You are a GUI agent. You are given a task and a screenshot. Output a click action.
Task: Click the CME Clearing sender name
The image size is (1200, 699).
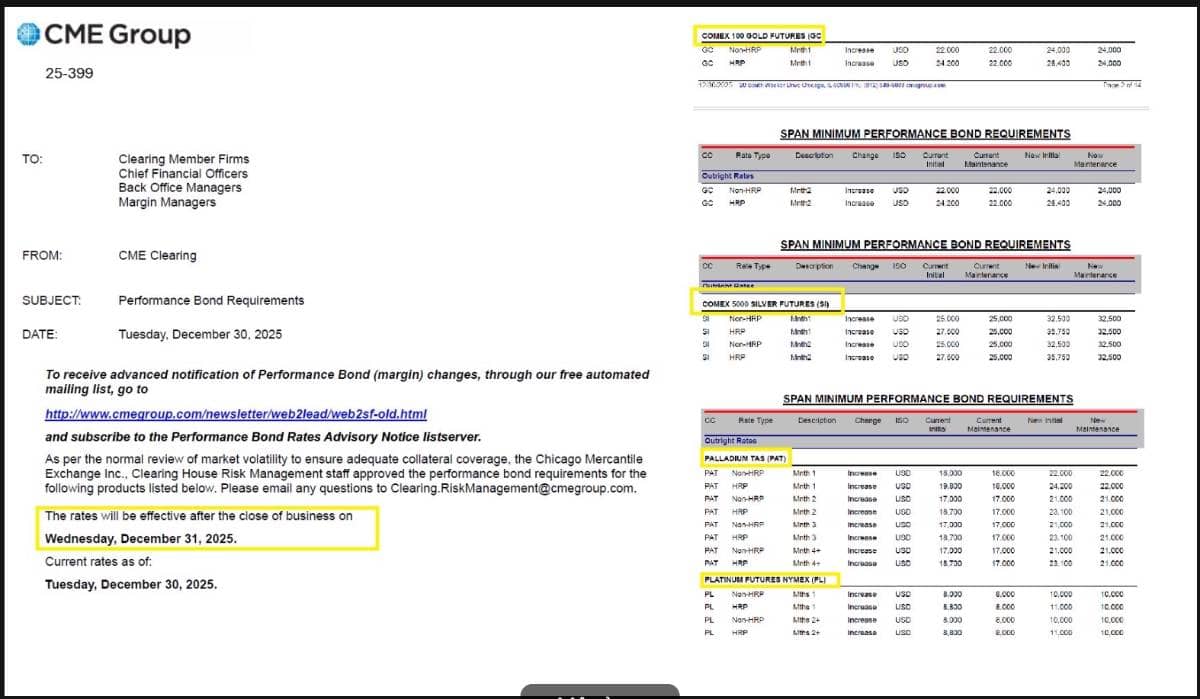click(x=157, y=256)
